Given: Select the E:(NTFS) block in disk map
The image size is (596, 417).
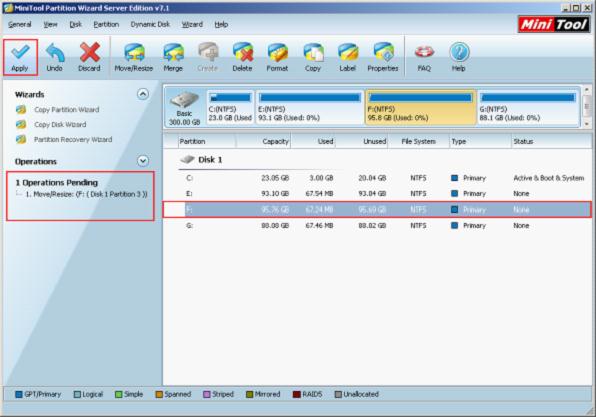Looking at the screenshot, I should [x=310, y=108].
